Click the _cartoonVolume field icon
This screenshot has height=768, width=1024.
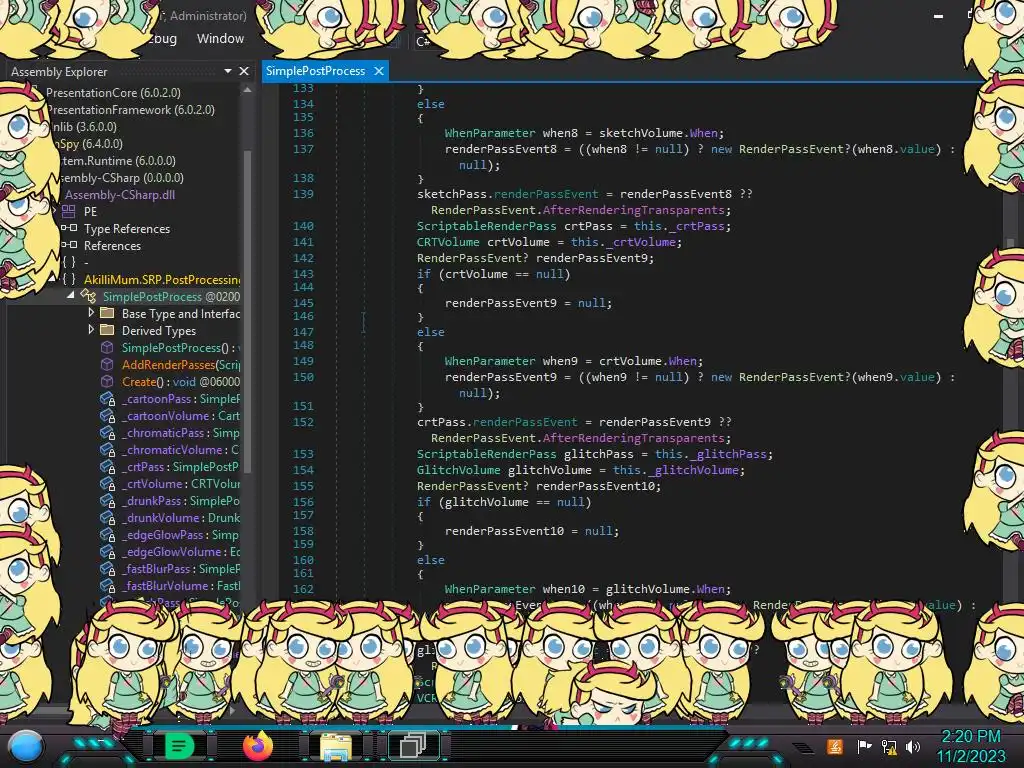108,415
